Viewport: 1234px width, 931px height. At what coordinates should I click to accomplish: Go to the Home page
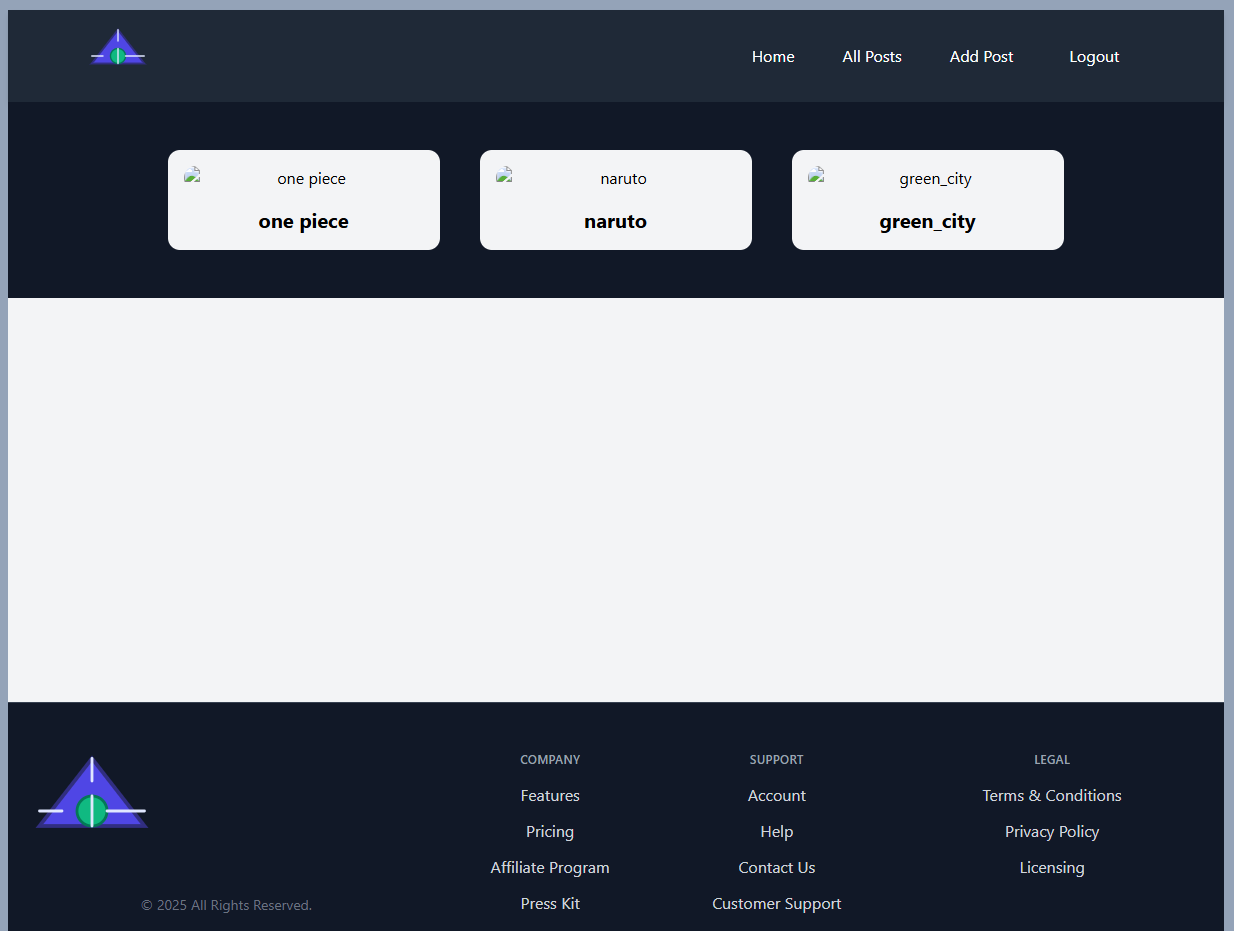(773, 57)
